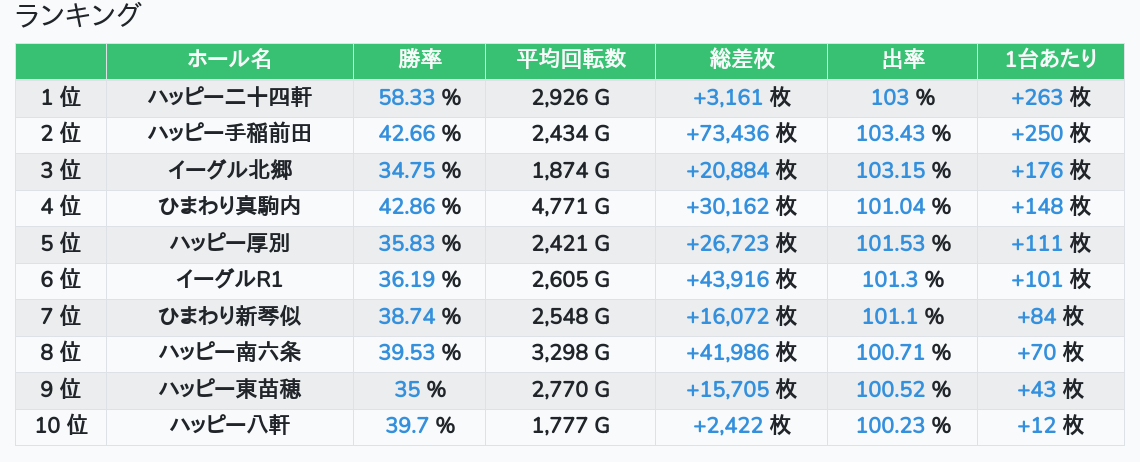Select the ハッピー南六条 hall
This screenshot has width=1140, height=462.
tap(229, 352)
